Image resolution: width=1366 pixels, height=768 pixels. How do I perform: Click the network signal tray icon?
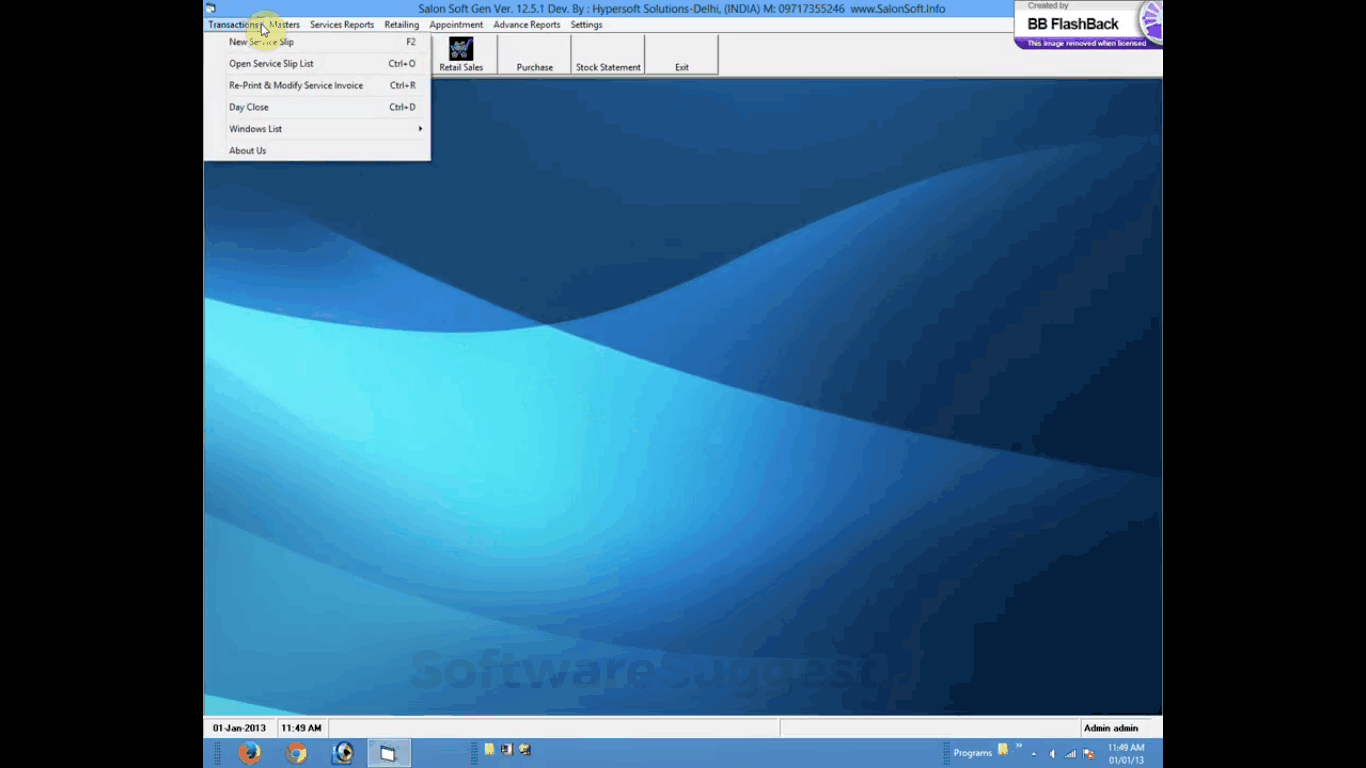1070,753
